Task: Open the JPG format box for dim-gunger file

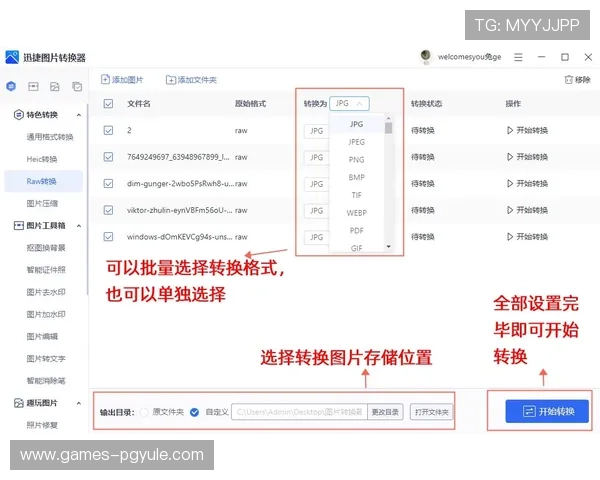Action: click(x=316, y=184)
